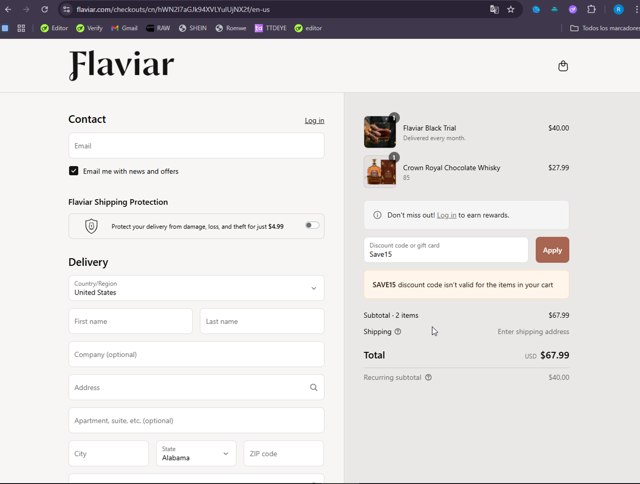Click the shield icon in Shipping Protection
This screenshot has height=484, width=640.
tap(91, 226)
